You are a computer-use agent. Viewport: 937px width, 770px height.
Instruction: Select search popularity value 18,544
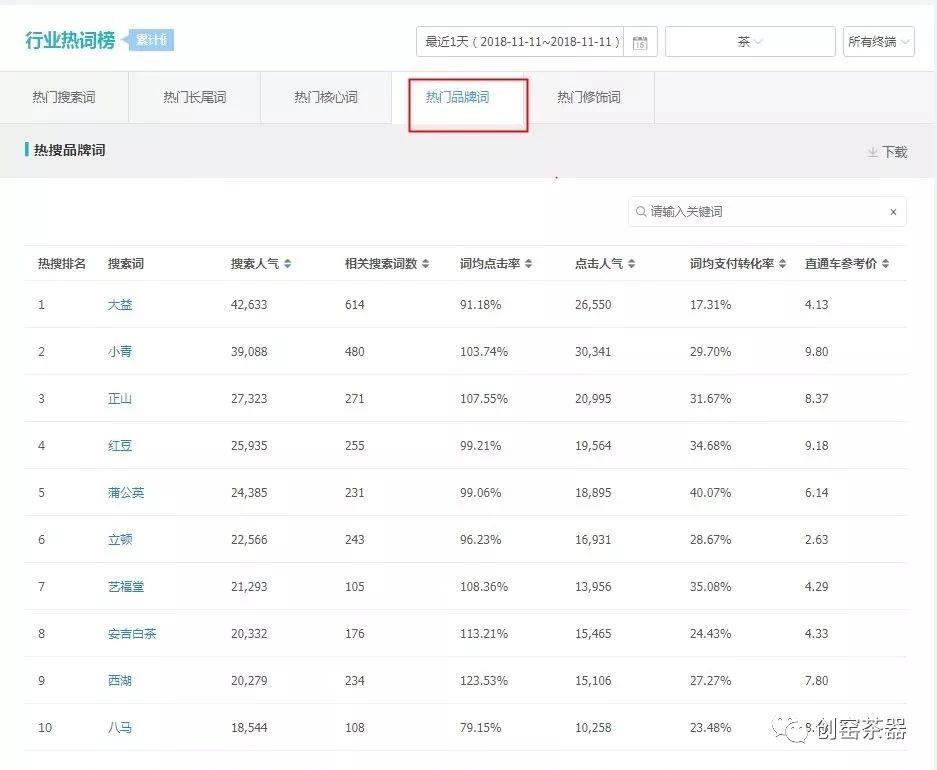coord(249,728)
